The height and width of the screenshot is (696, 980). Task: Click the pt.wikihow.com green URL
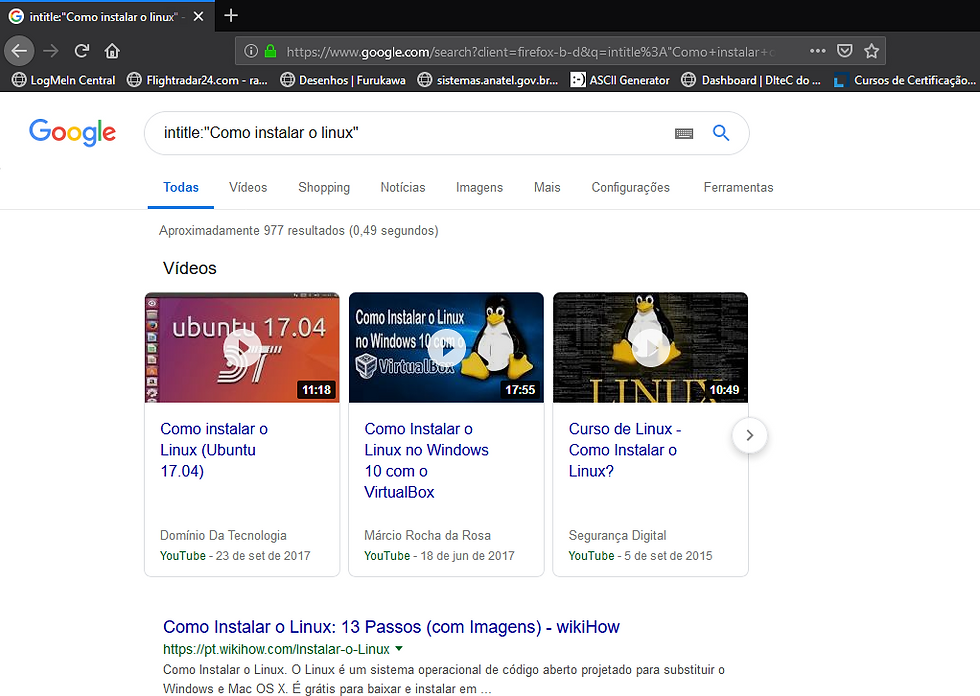pyautogui.click(x=276, y=649)
